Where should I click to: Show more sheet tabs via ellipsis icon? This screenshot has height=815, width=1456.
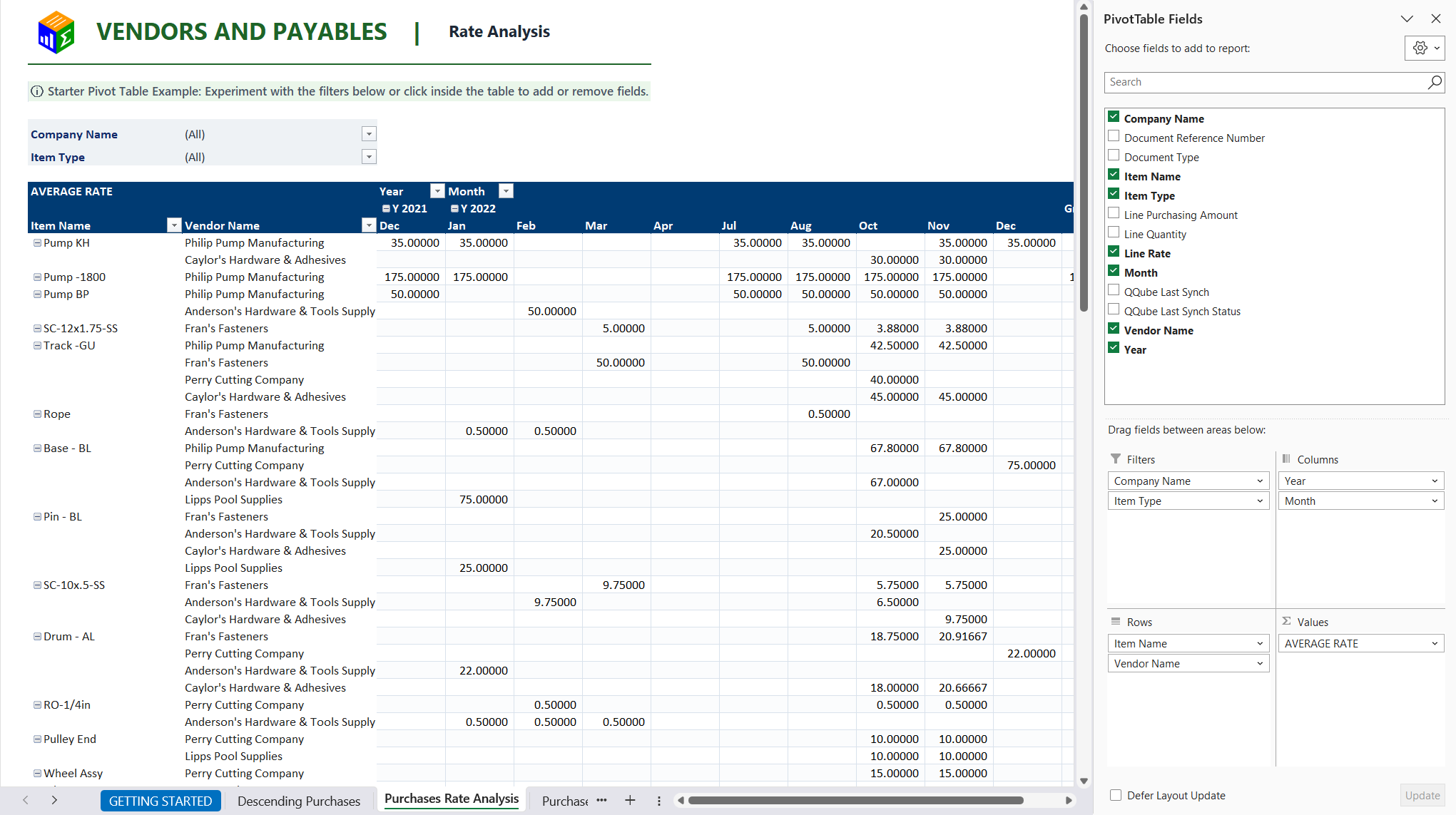(601, 800)
